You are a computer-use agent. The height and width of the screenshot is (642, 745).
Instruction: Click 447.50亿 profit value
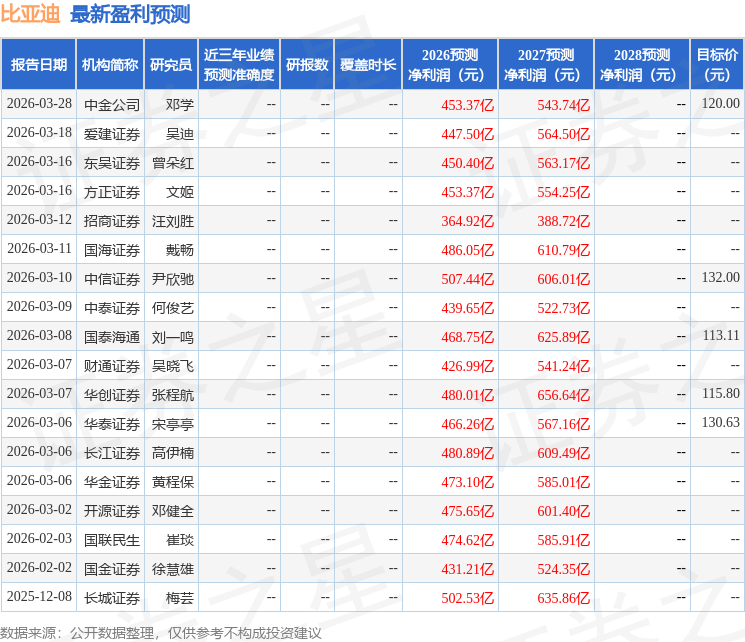[468, 134]
